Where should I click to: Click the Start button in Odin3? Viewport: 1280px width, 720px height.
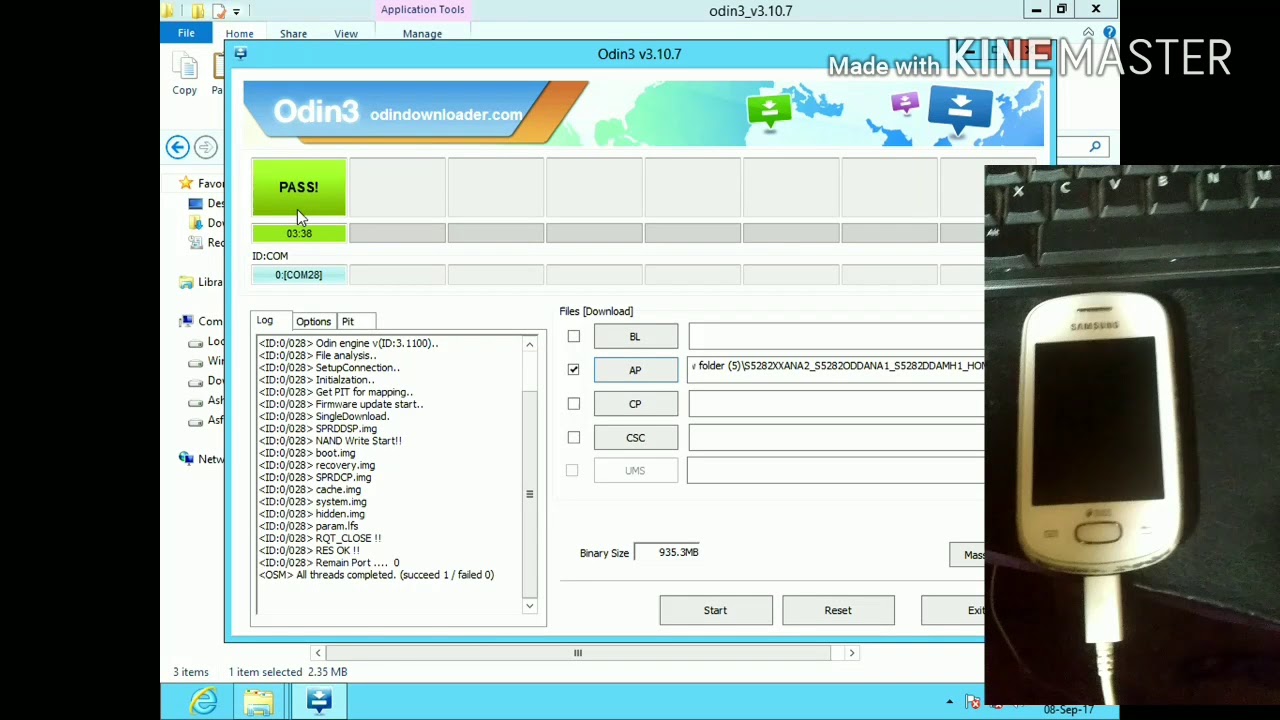click(x=716, y=610)
